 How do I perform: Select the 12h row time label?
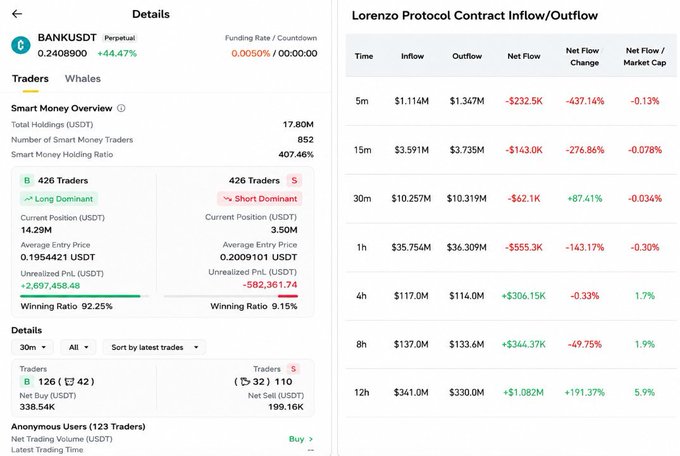tap(362, 393)
